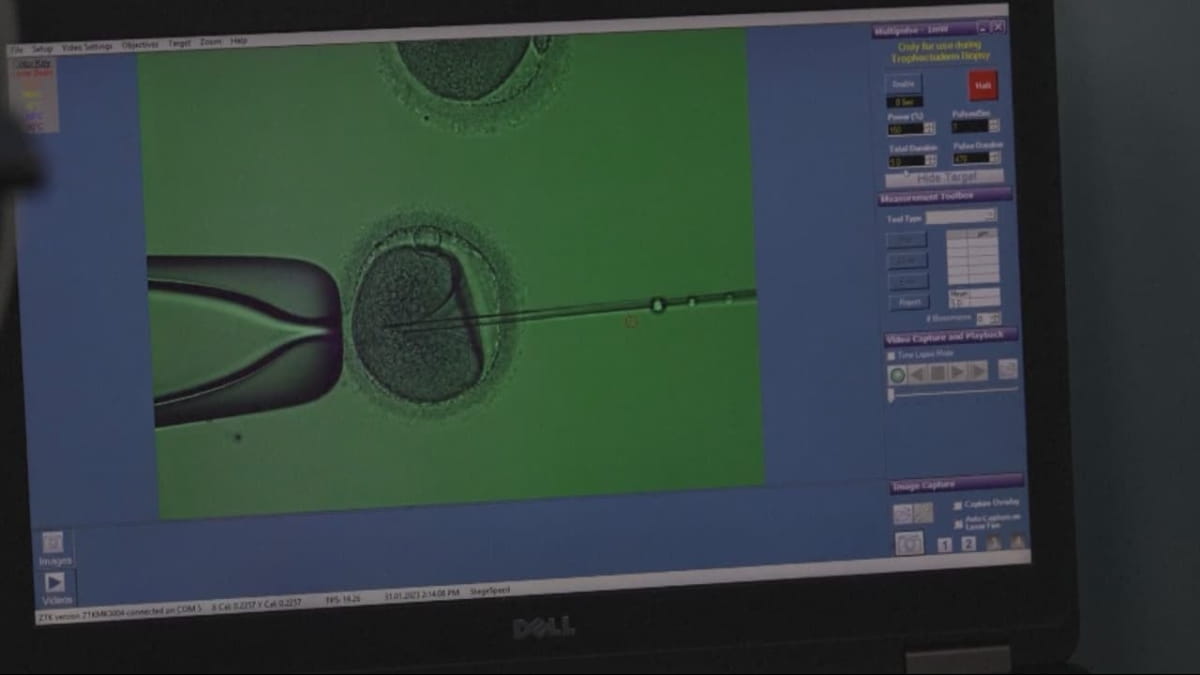Click the Pulse Duration spinner arrows
The image size is (1200, 675).
995,157
